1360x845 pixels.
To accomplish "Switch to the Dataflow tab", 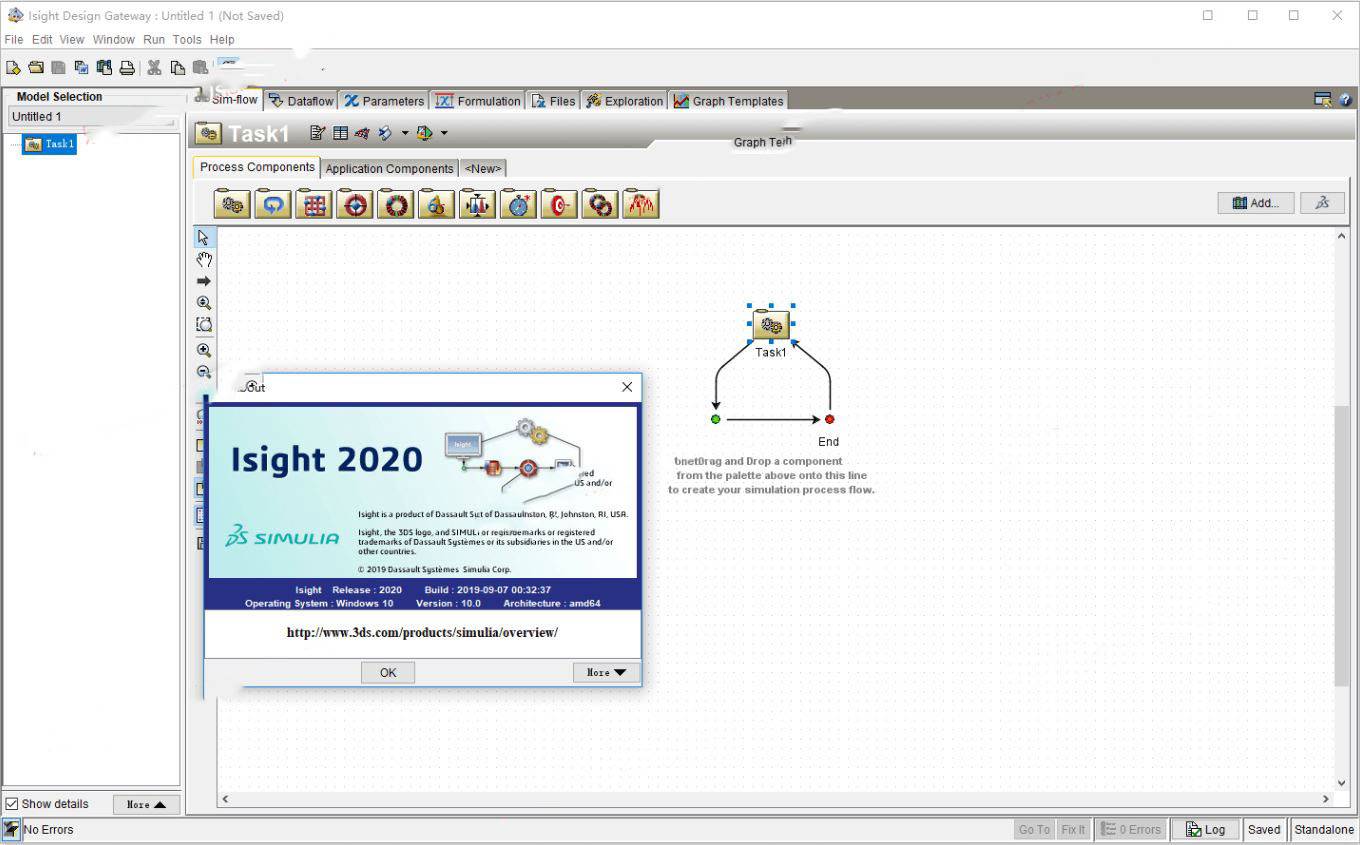I will point(301,101).
